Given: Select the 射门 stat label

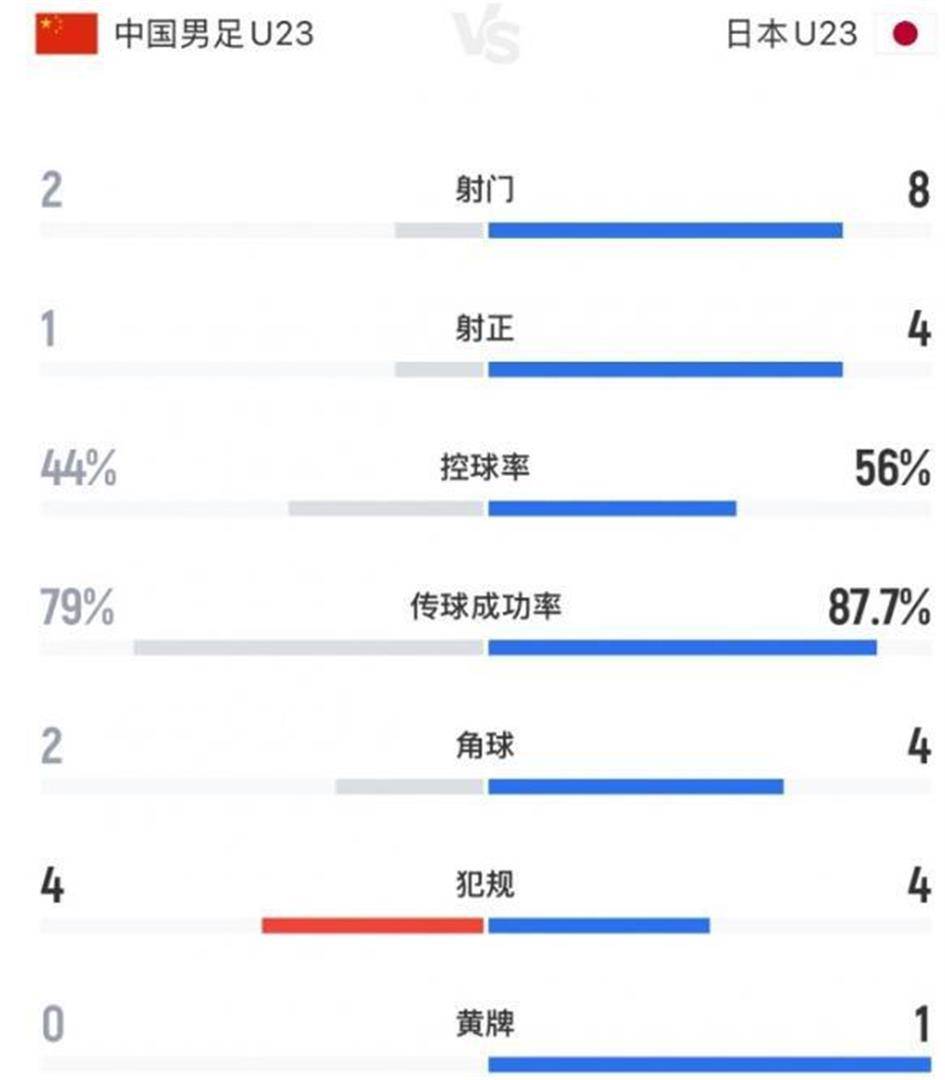Looking at the screenshot, I should coord(485,188).
